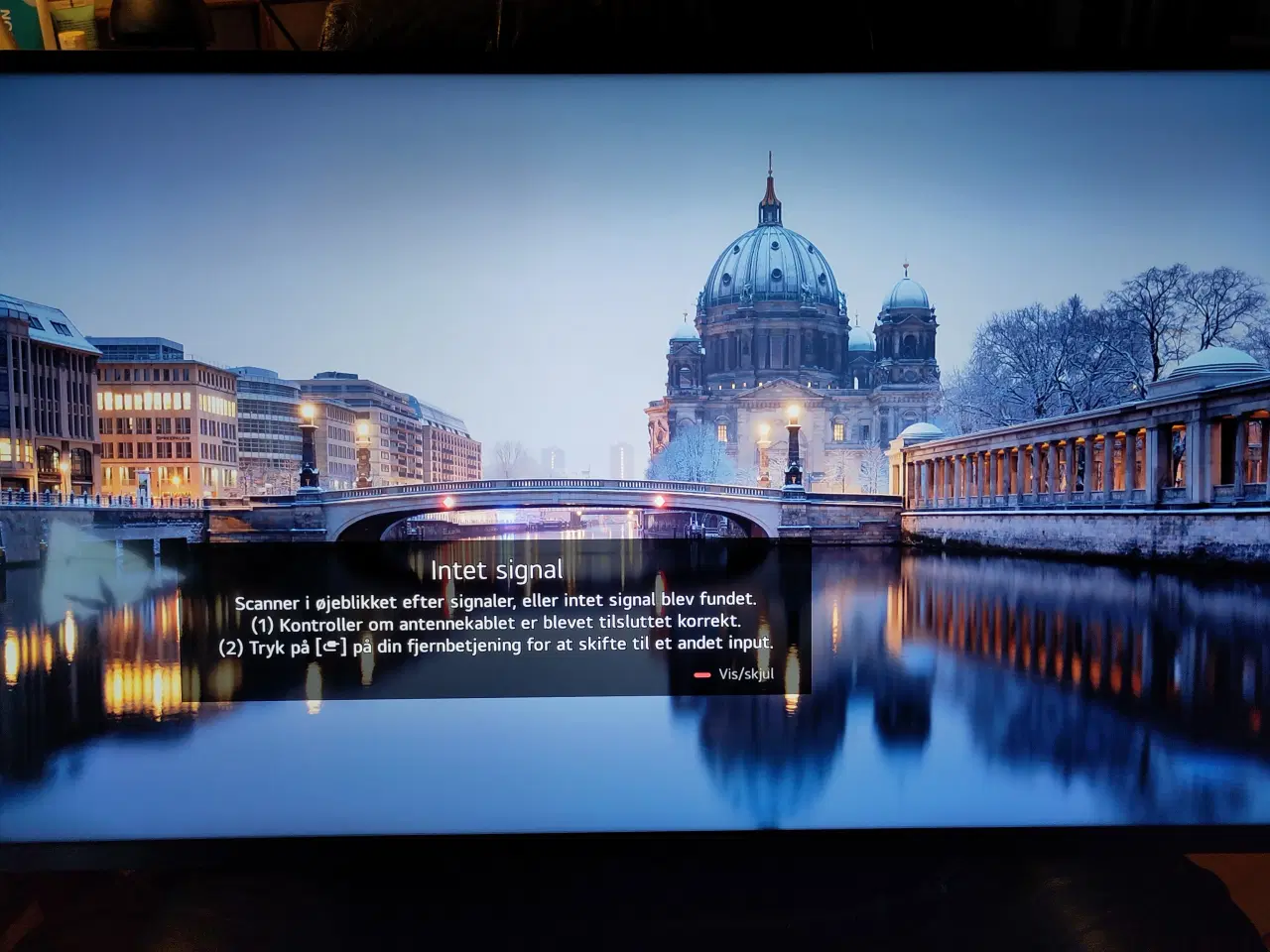Image resolution: width=1270 pixels, height=952 pixels.
Task: Toggle the Vis/skjul show/hide option
Action: (745, 674)
